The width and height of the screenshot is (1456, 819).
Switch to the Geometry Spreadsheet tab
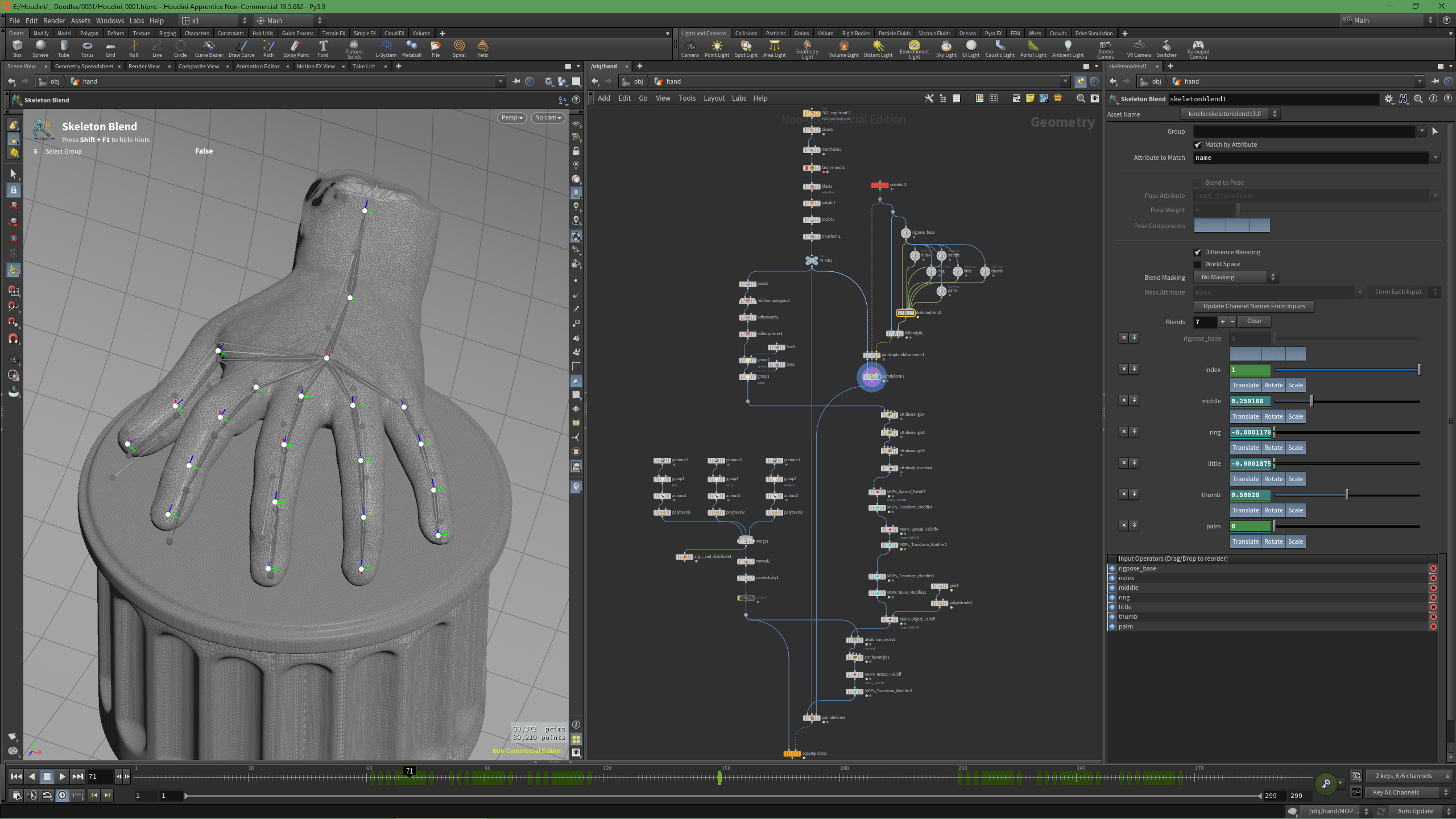tap(84, 67)
